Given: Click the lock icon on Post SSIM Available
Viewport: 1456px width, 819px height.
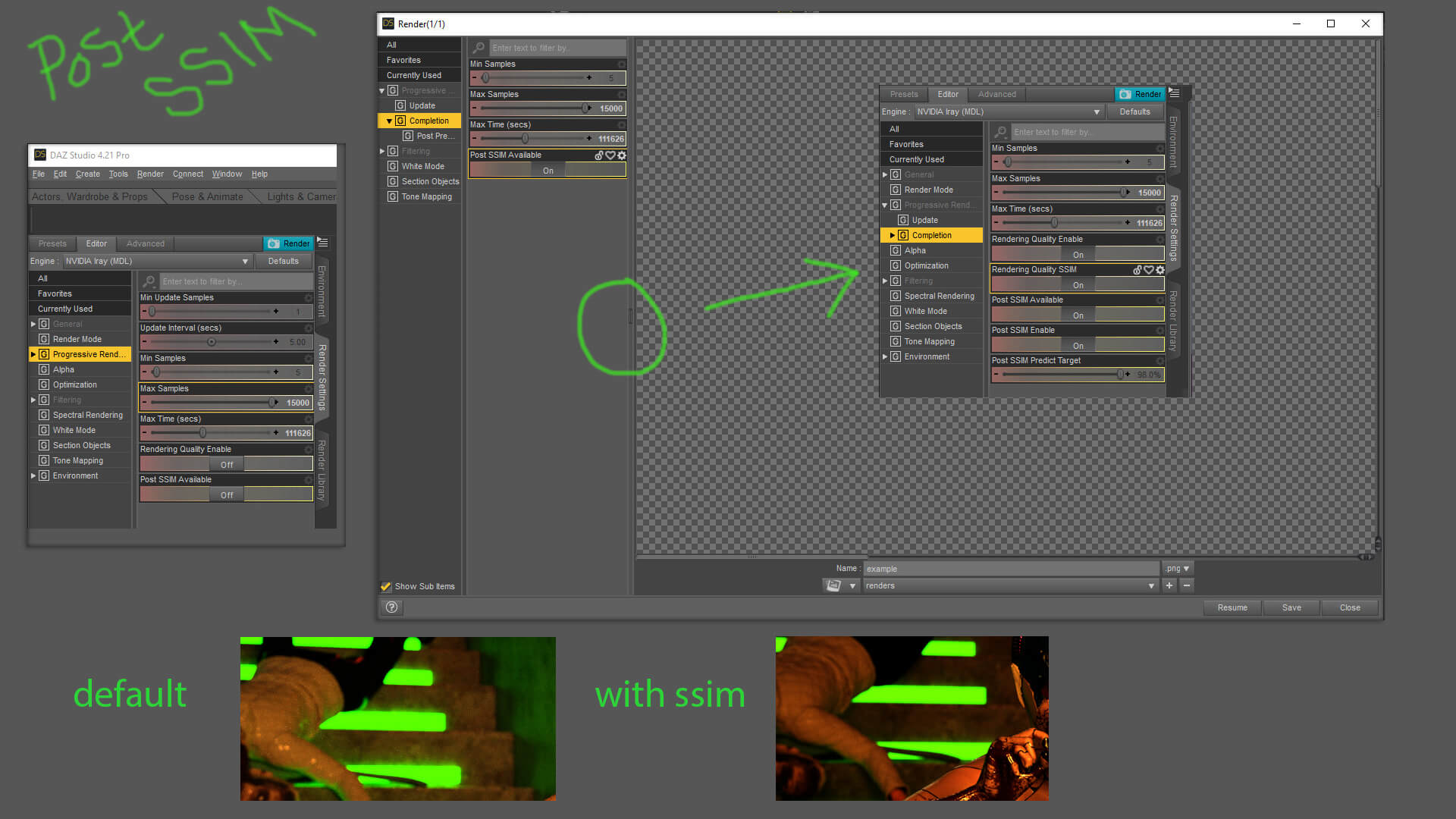Looking at the screenshot, I should [x=599, y=155].
